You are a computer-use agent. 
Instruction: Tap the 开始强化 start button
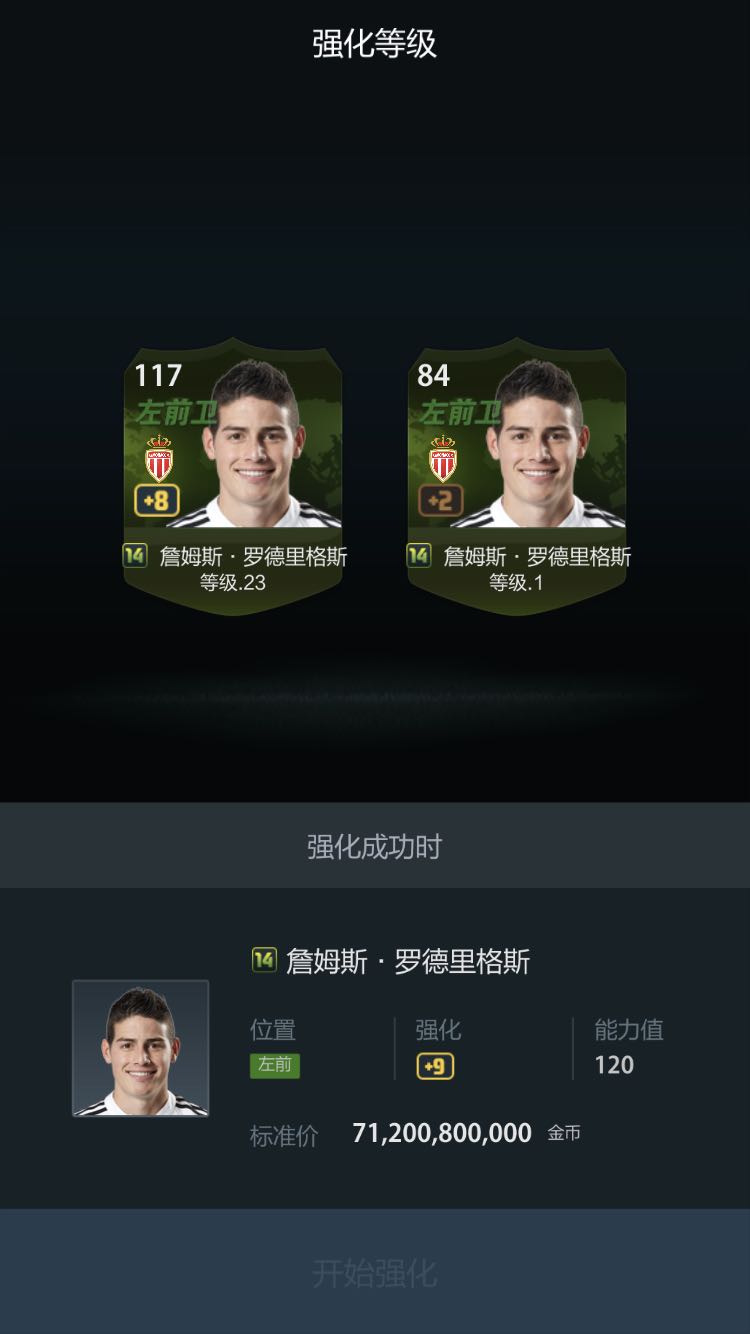[x=375, y=1272]
